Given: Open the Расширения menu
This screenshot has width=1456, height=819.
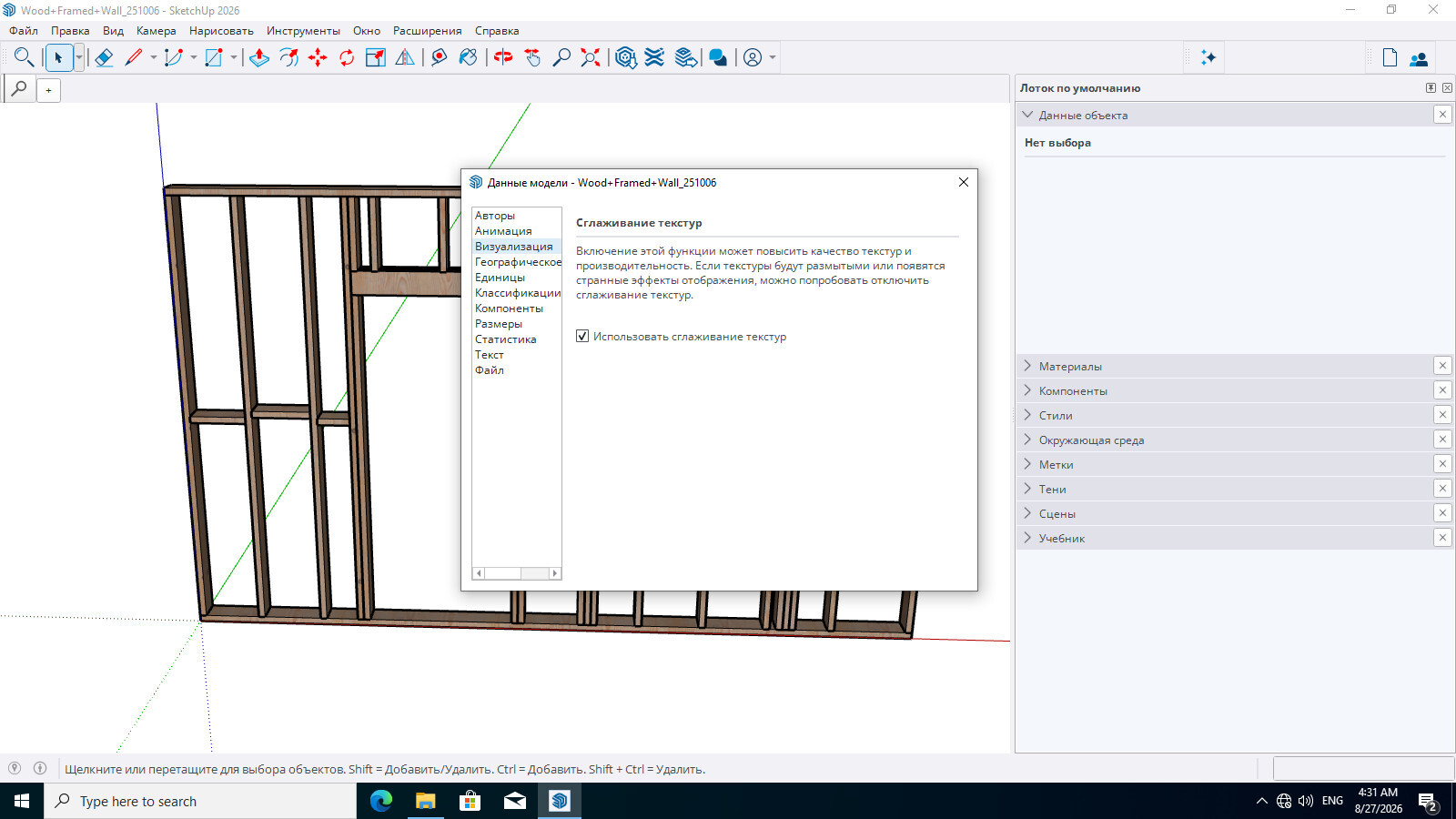Looking at the screenshot, I should [428, 31].
